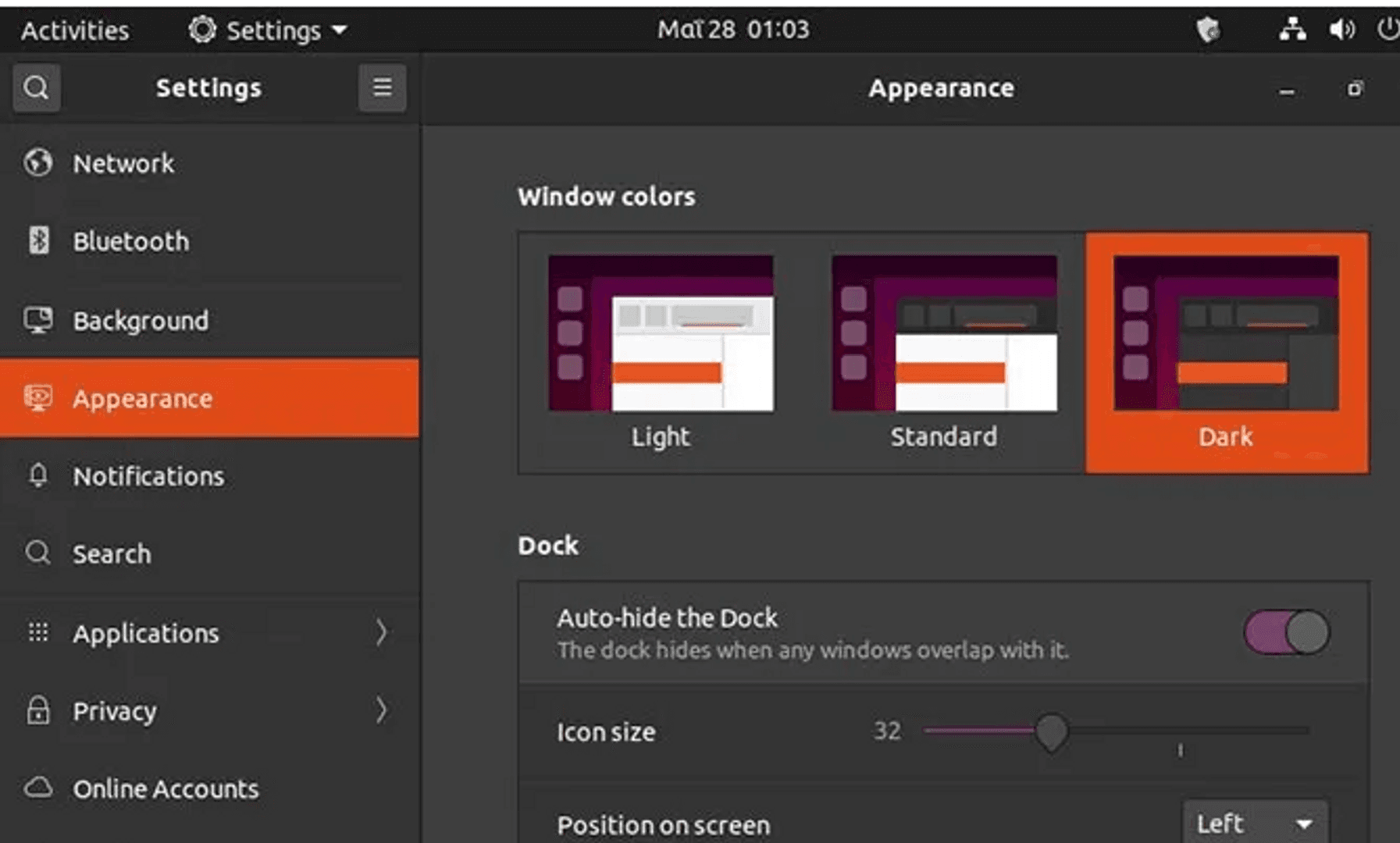Select the Light window color theme

pos(661,351)
